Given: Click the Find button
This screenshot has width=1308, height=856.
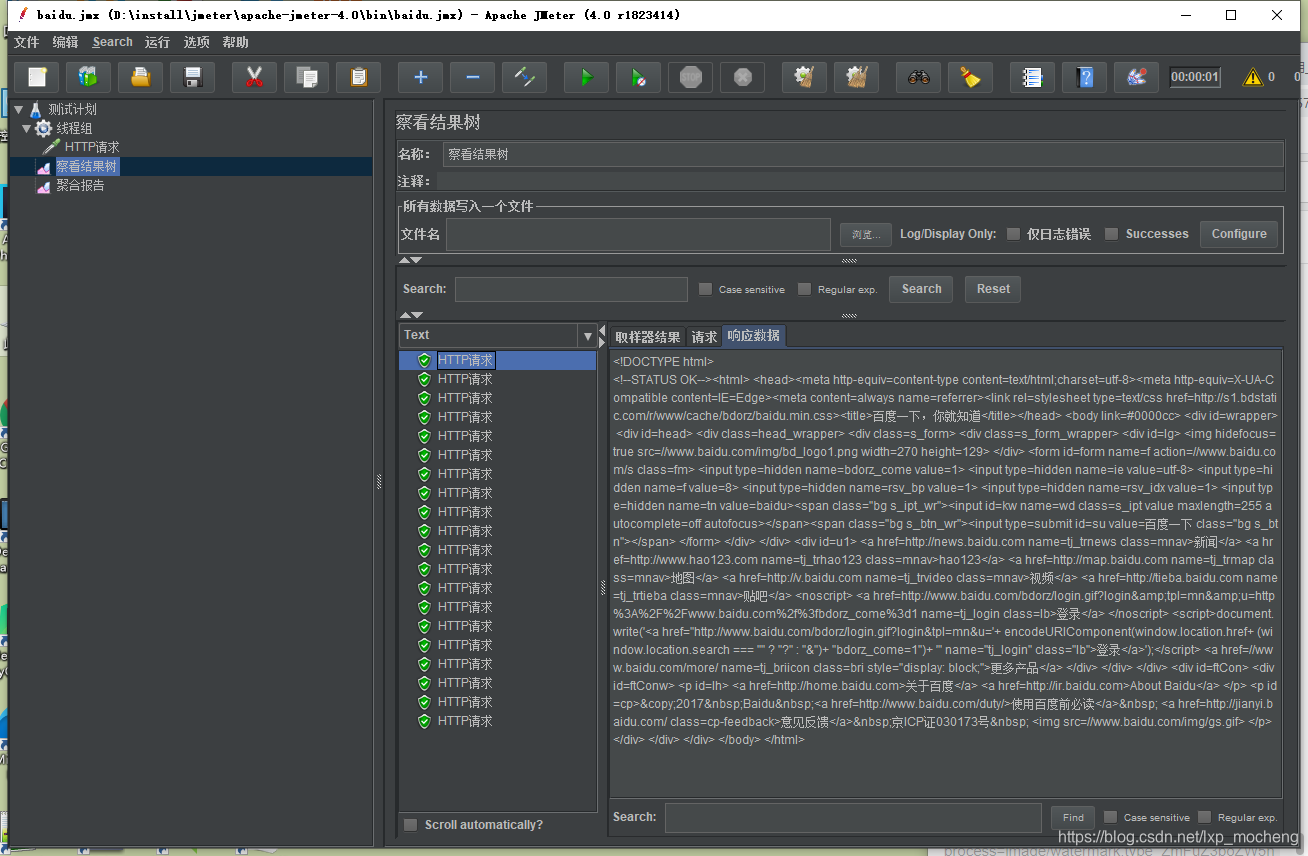Looking at the screenshot, I should (1073, 817).
